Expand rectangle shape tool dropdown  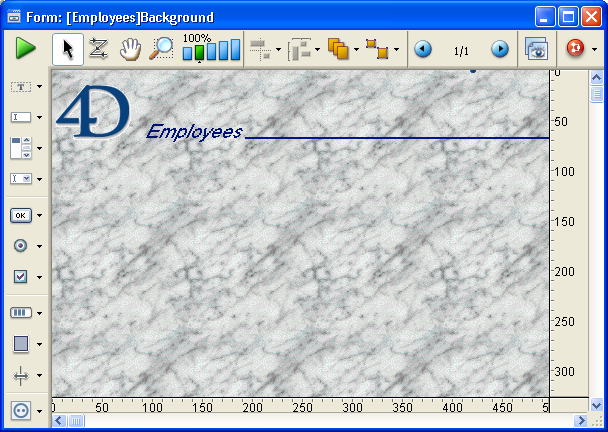tap(40, 344)
